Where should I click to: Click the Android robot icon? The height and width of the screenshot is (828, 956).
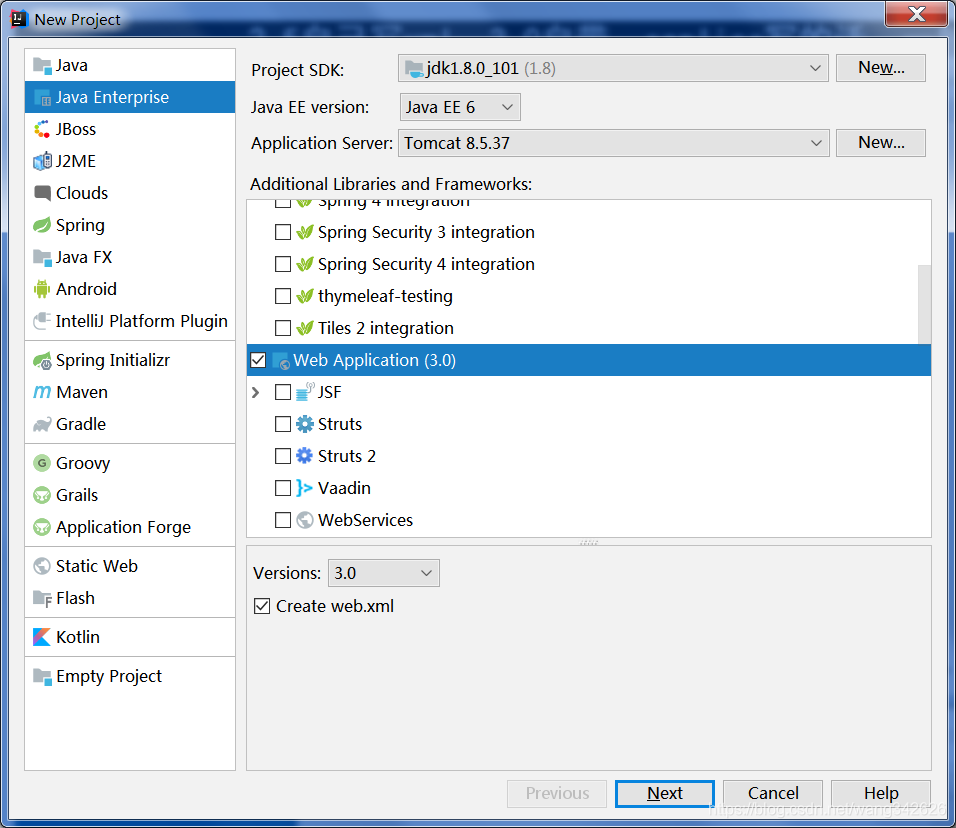click(42, 289)
